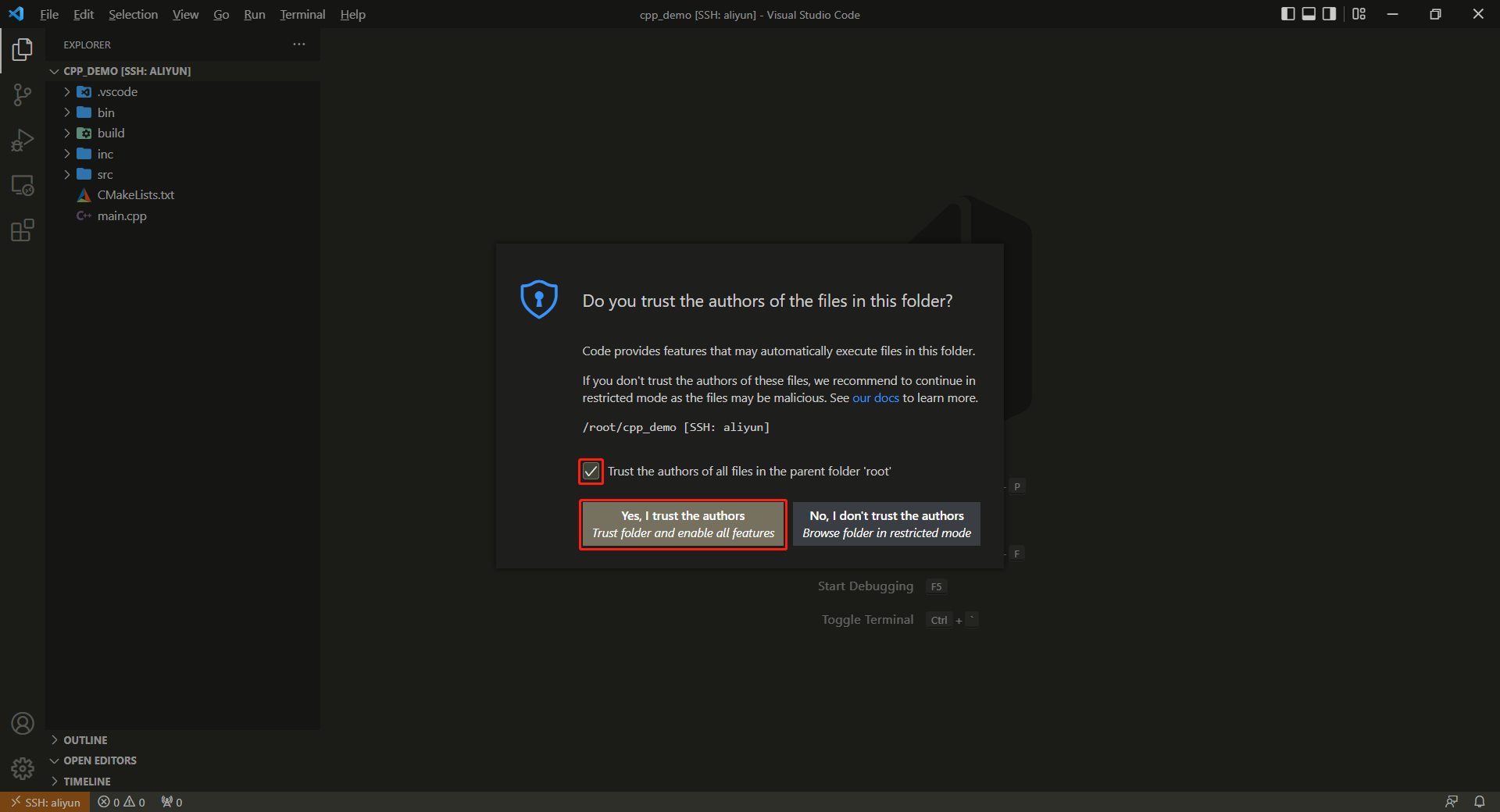This screenshot has height=812, width=1500.
Task: Click 'Yes, I trust the authors' button
Action: coord(683,525)
